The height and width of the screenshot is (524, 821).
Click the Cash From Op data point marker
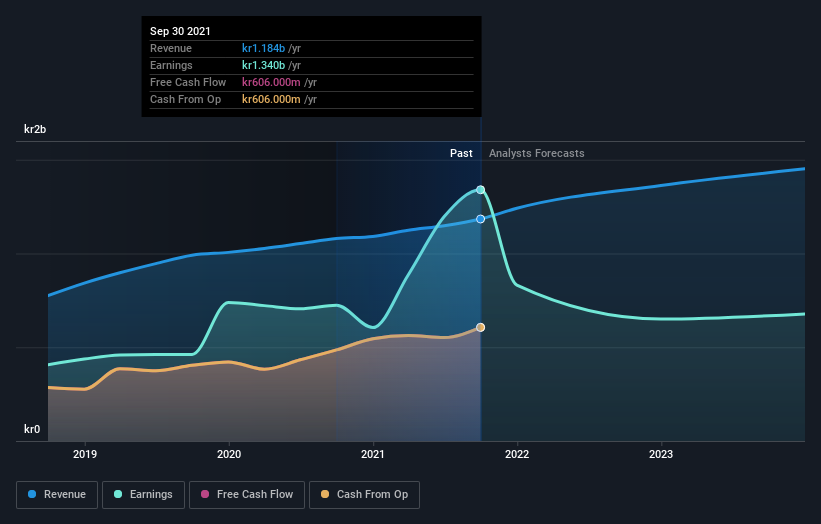(480, 327)
